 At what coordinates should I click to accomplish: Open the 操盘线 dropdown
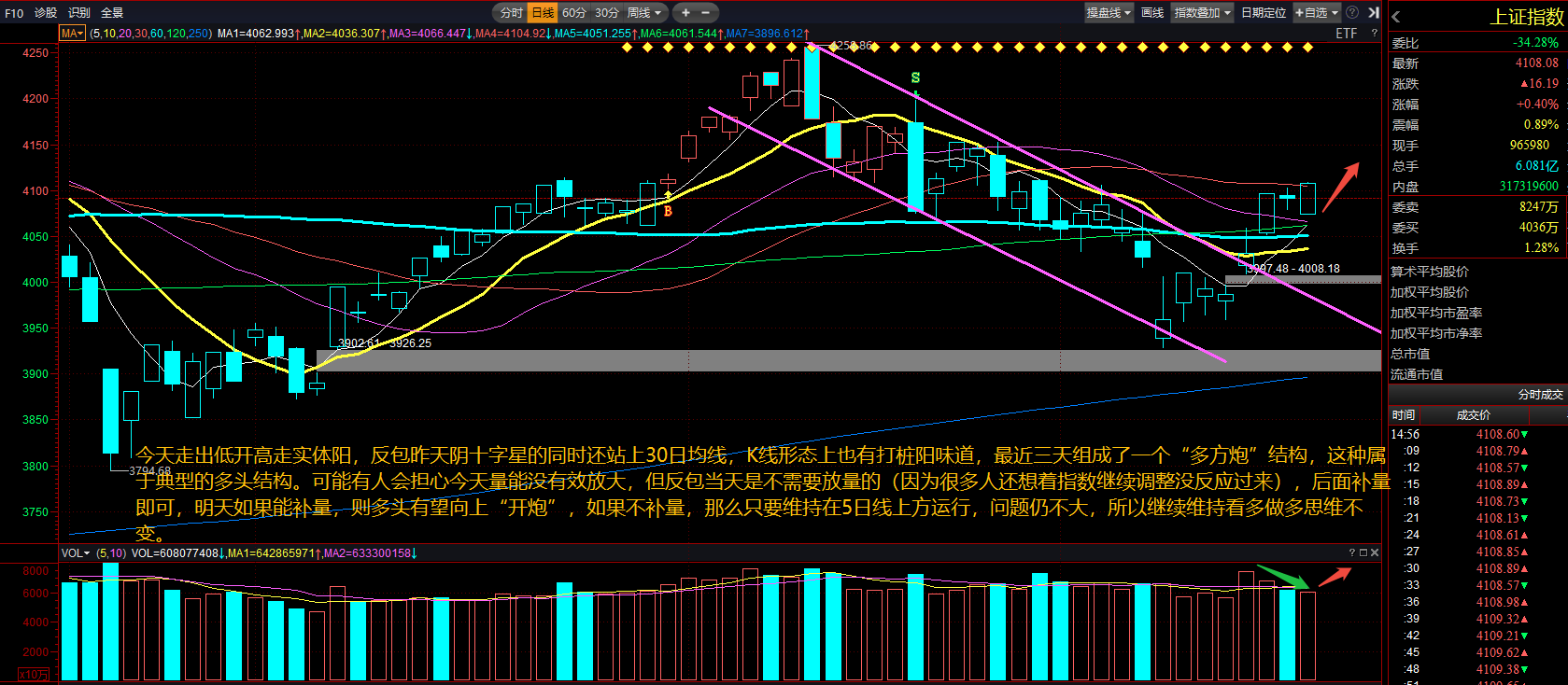1109,12
